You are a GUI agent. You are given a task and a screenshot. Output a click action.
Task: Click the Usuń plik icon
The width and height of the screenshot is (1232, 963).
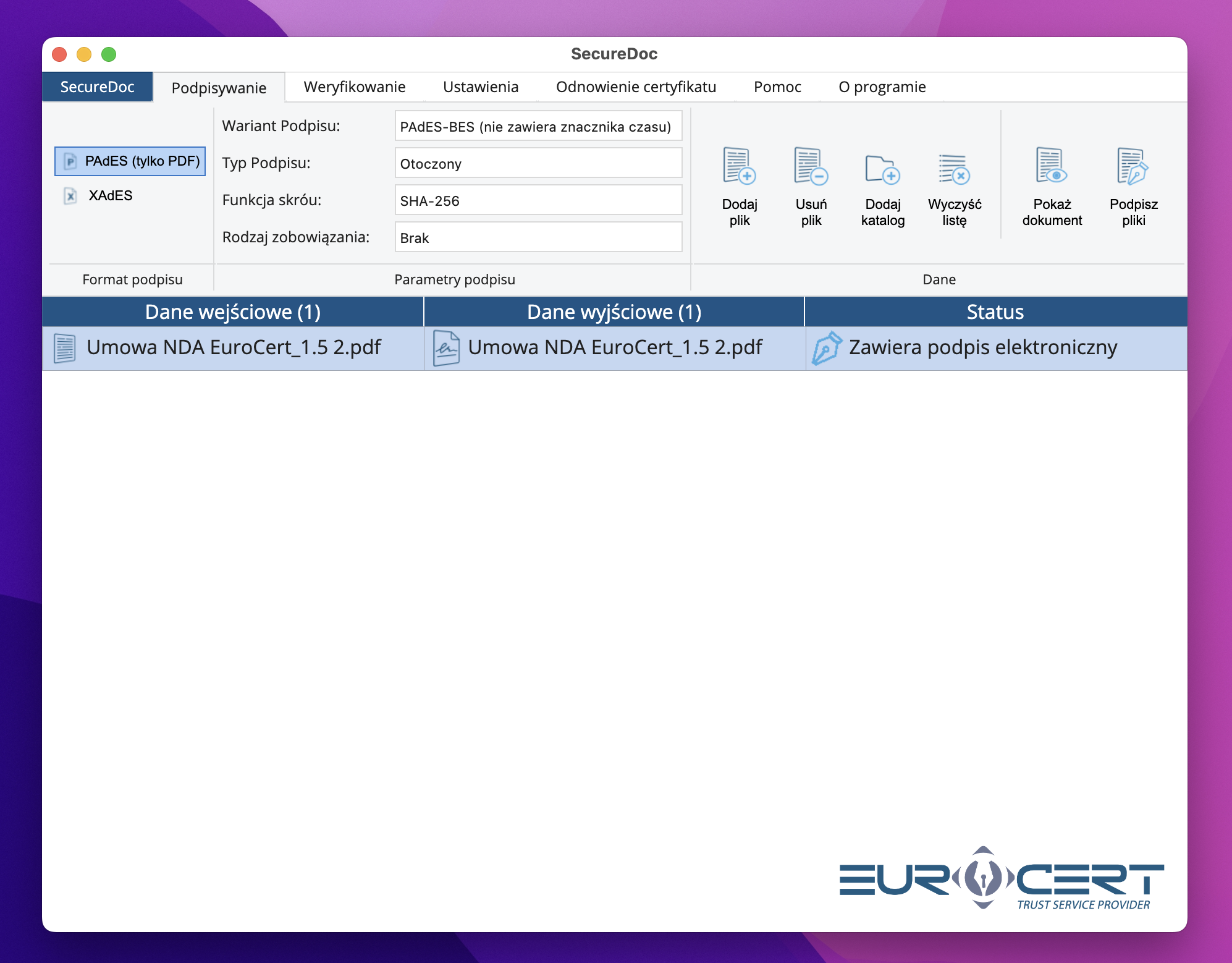click(811, 167)
